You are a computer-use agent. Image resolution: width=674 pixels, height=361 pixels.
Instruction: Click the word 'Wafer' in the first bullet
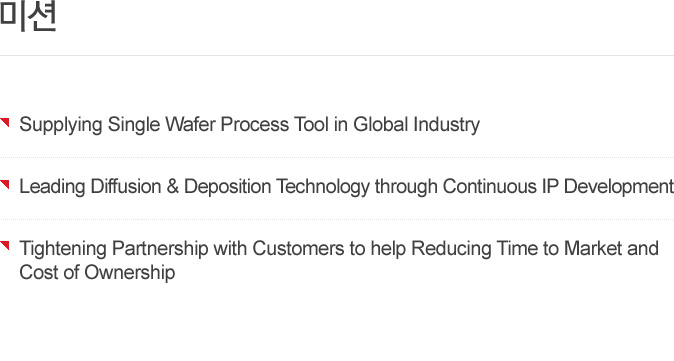[x=191, y=125]
